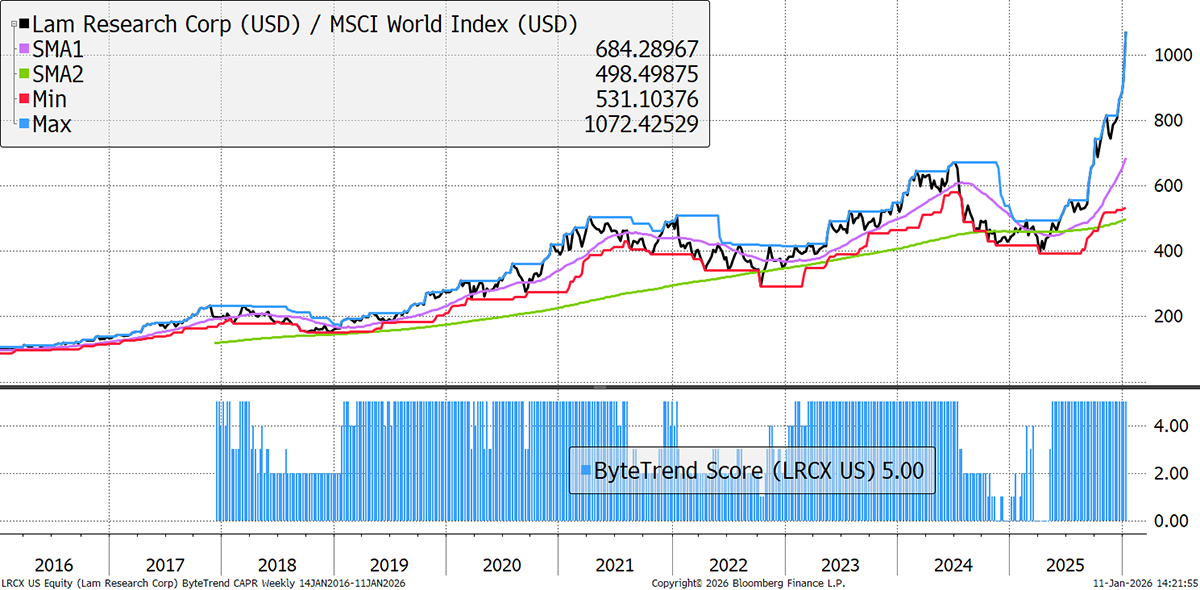1200x590 pixels.
Task: Click the 2018 year label on the time axis
Action: [276, 565]
